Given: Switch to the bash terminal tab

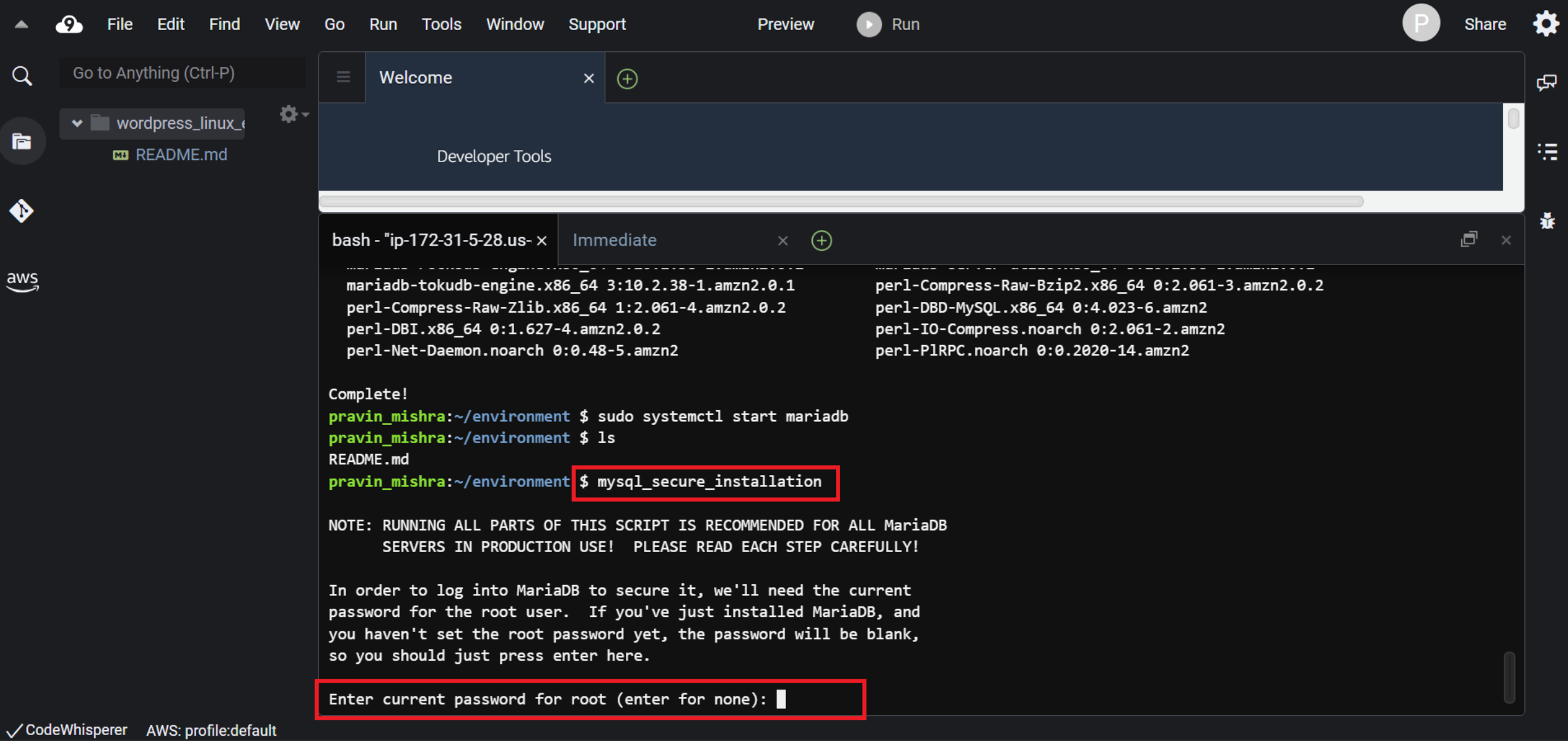Looking at the screenshot, I should [439, 241].
